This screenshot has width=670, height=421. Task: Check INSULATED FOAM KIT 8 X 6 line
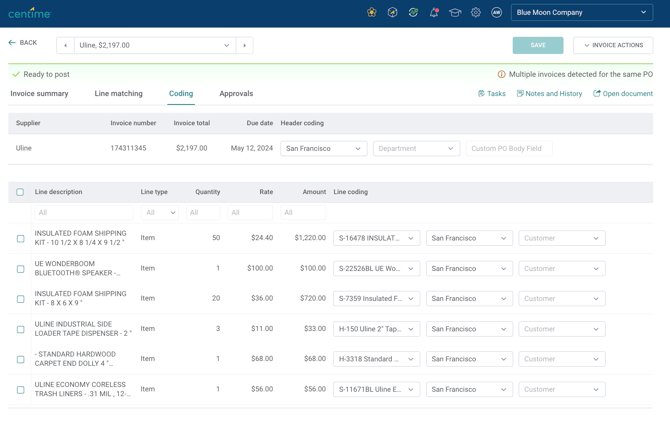[21, 299]
